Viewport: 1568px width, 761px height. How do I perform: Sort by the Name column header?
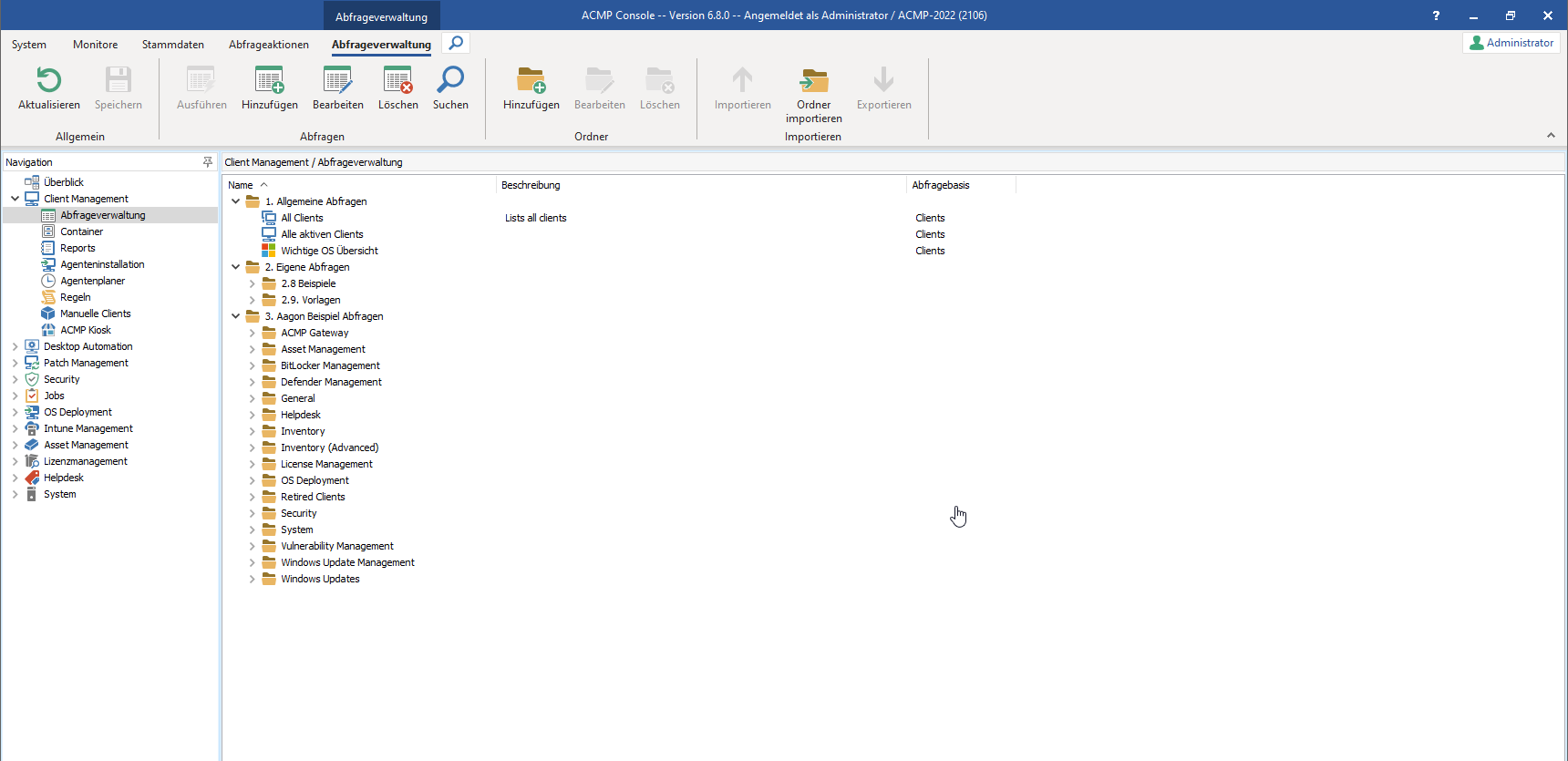(241, 185)
